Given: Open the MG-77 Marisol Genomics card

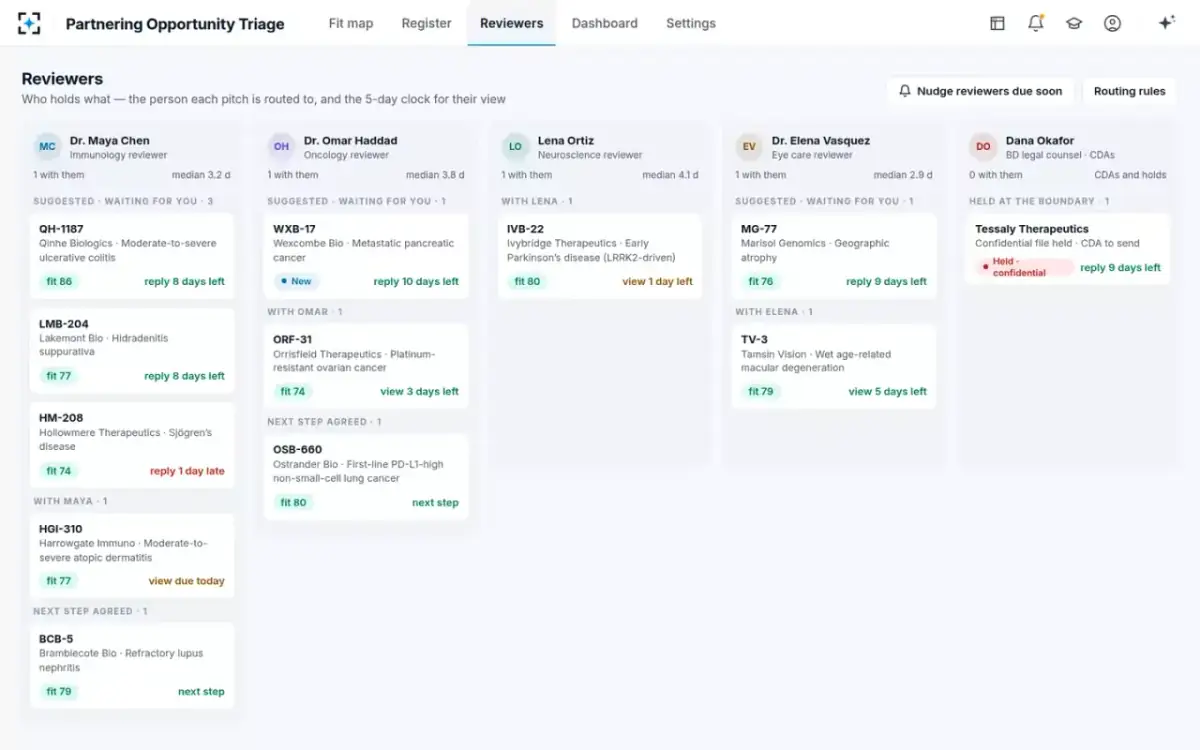Looking at the screenshot, I should point(834,256).
